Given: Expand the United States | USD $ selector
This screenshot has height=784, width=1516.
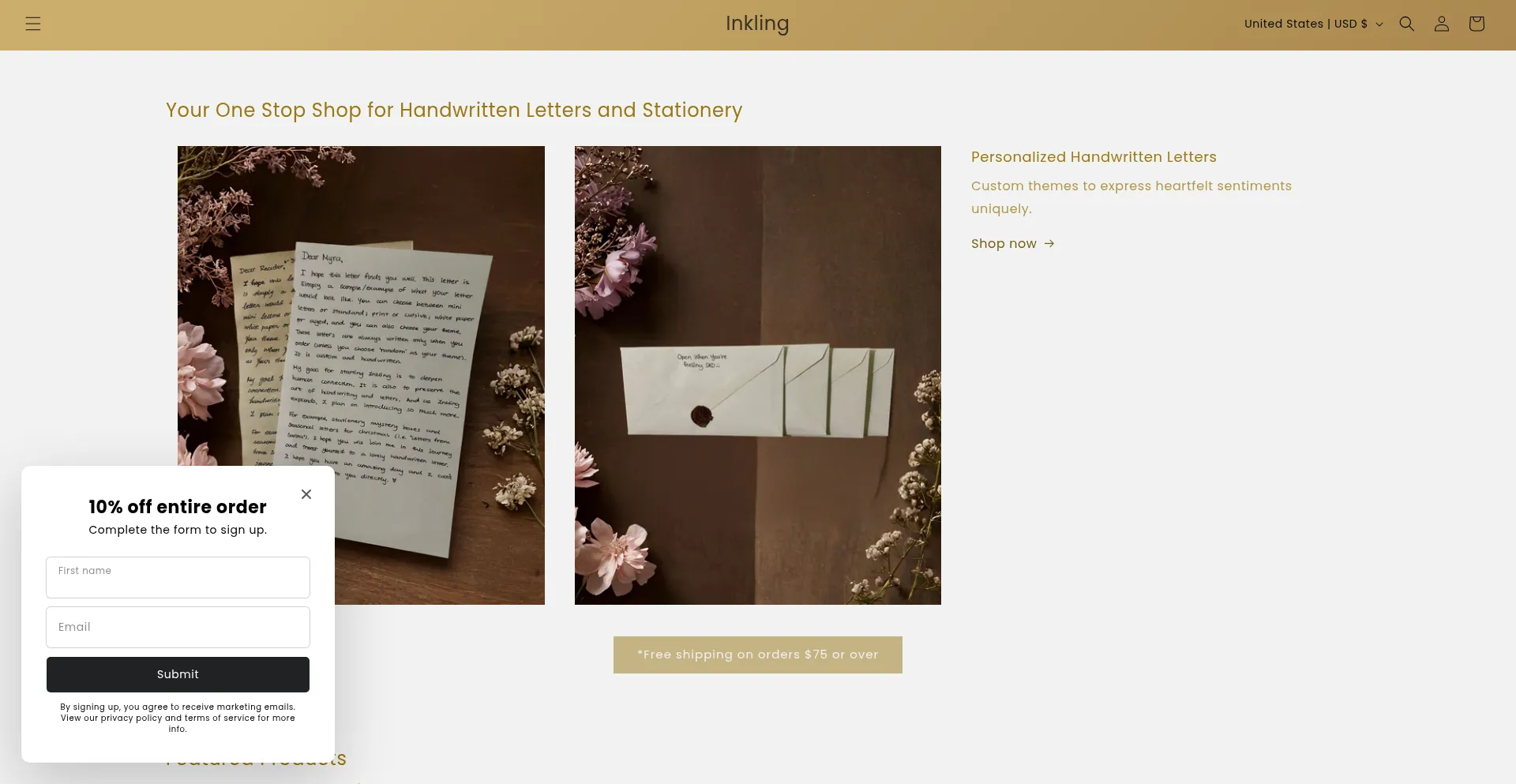Looking at the screenshot, I should 1313,24.
